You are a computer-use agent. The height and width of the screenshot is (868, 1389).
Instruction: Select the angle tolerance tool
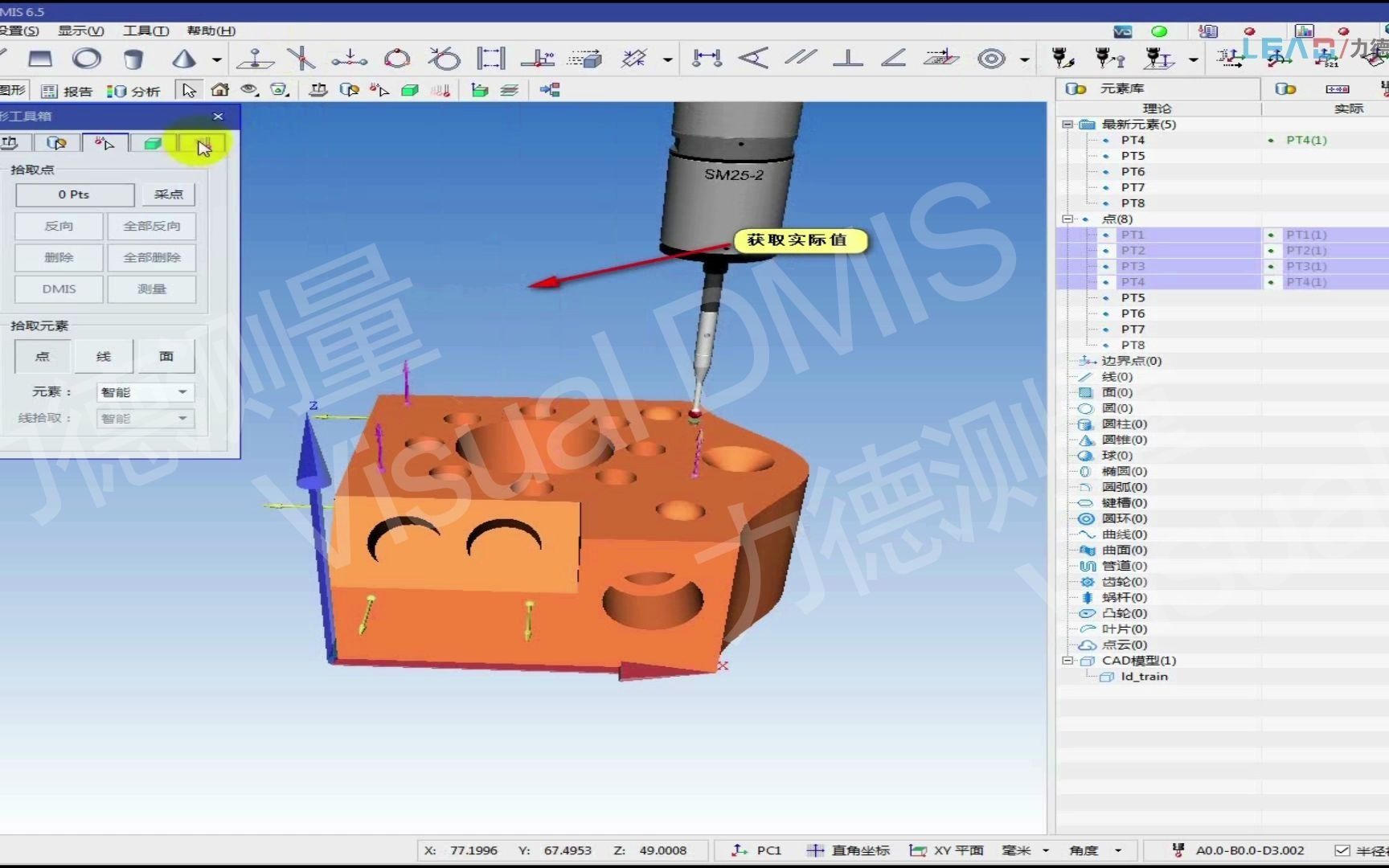(x=892, y=58)
